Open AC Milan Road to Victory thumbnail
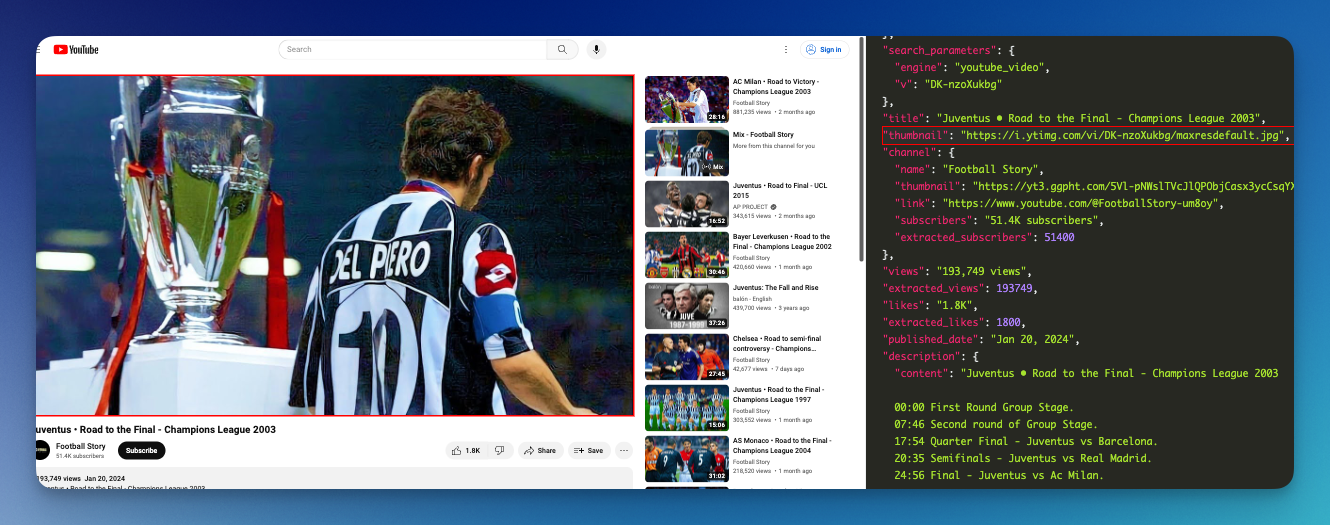1330x525 pixels. tap(687, 99)
